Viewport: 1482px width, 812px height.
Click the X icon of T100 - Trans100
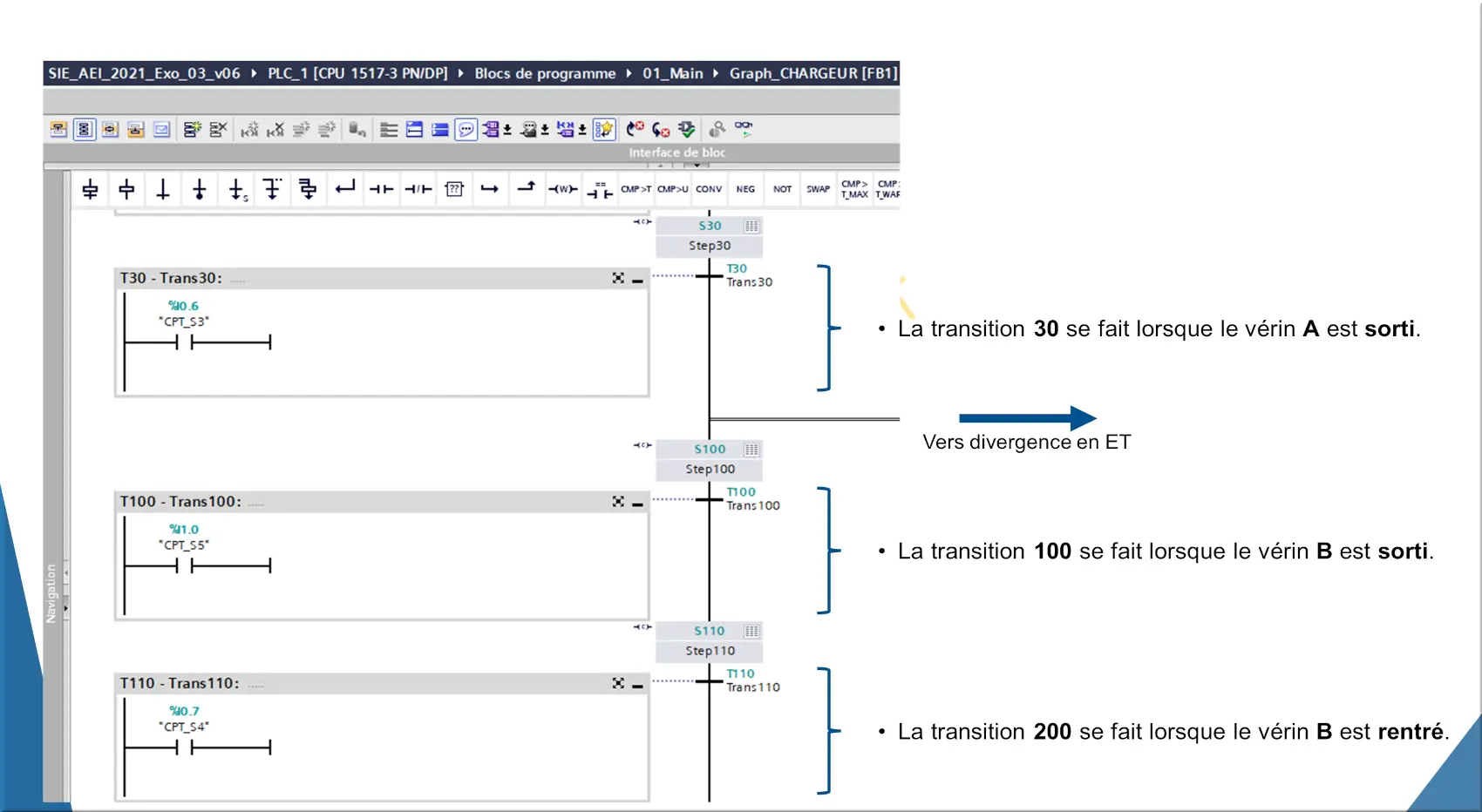tap(618, 502)
